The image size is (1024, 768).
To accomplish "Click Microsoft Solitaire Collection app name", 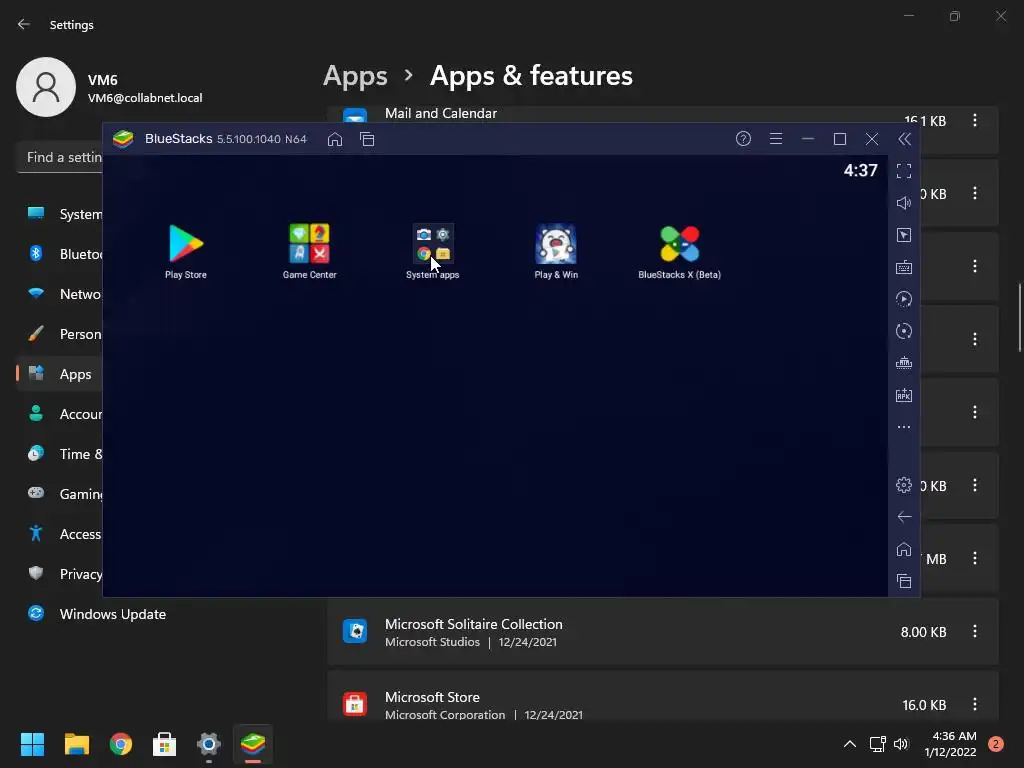I will 473,624.
